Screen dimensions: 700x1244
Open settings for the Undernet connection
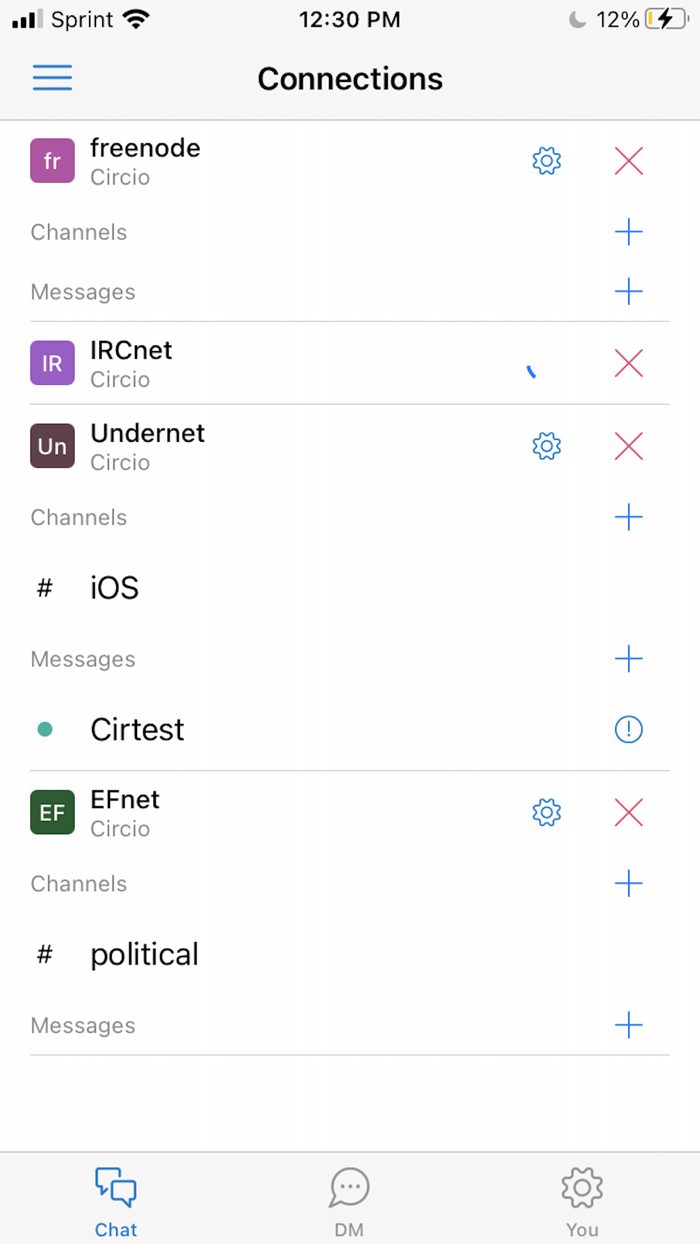coord(546,446)
